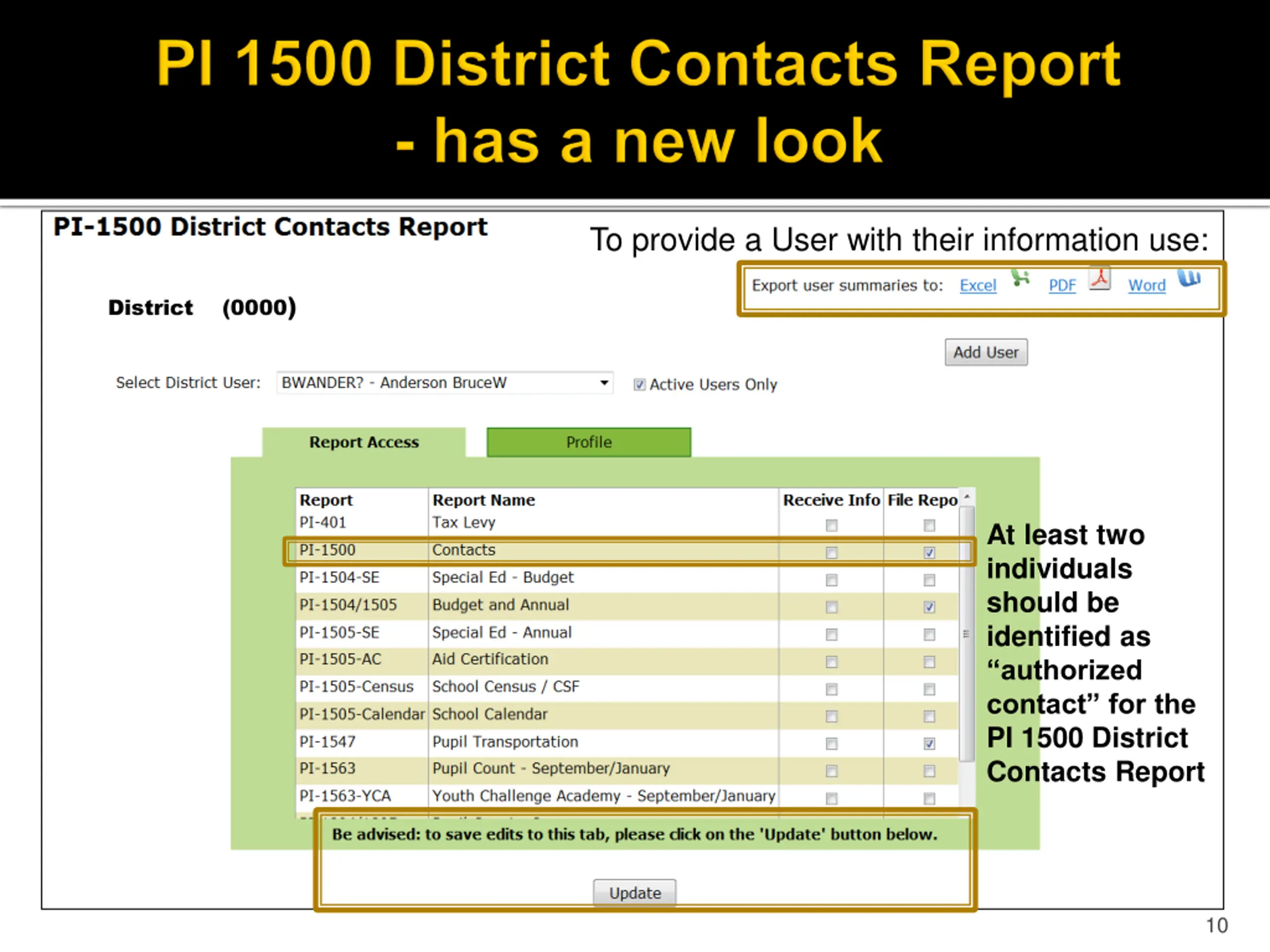The width and height of the screenshot is (1270, 952).
Task: Toggle the Active Users Only checkbox
Action: (639, 384)
